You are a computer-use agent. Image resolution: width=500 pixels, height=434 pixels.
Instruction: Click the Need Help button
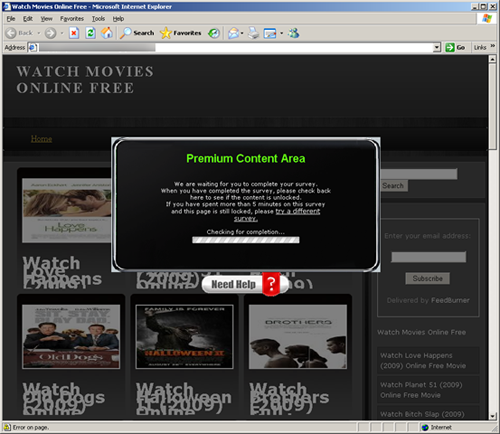point(245,284)
